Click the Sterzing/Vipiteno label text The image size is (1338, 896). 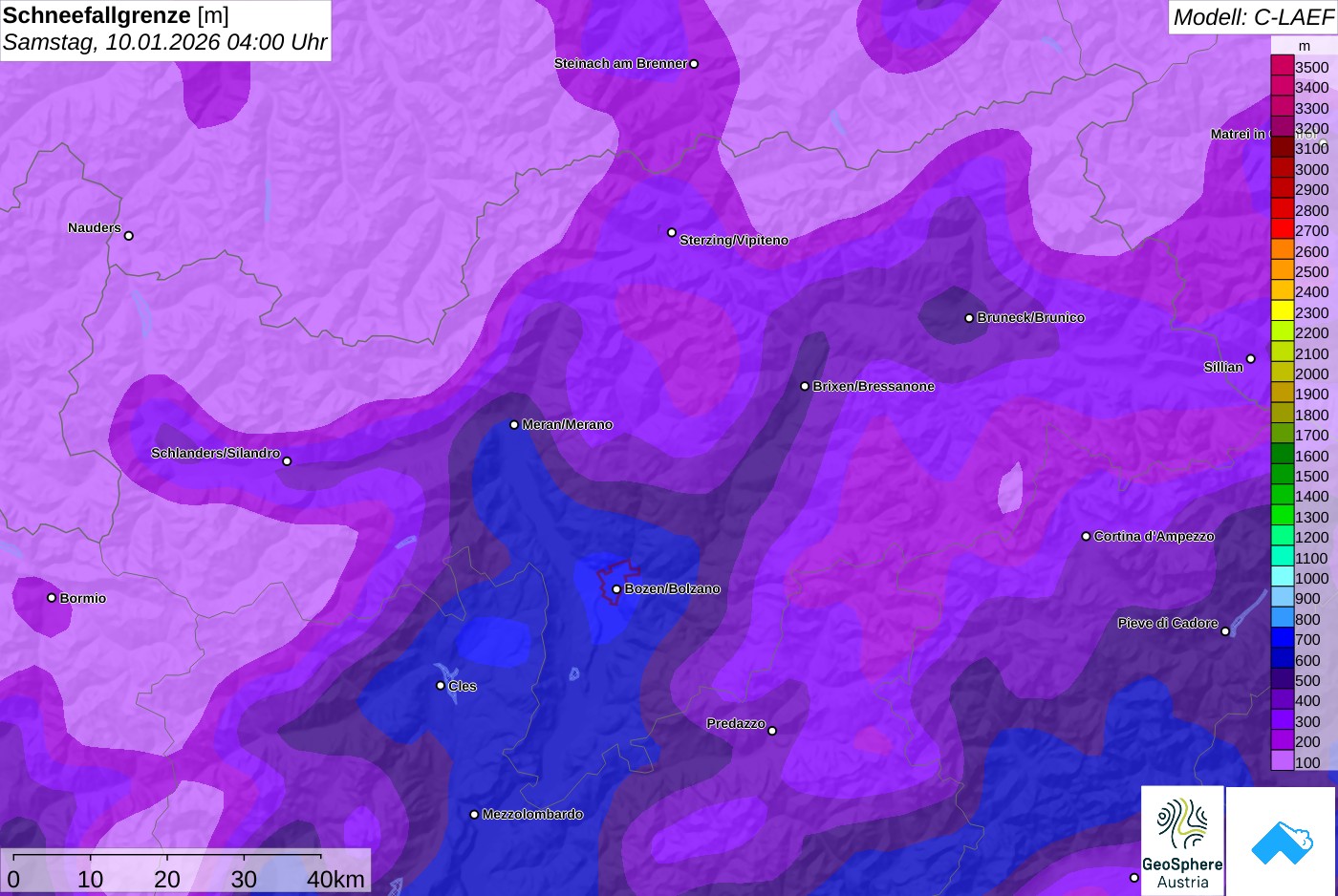pos(734,241)
